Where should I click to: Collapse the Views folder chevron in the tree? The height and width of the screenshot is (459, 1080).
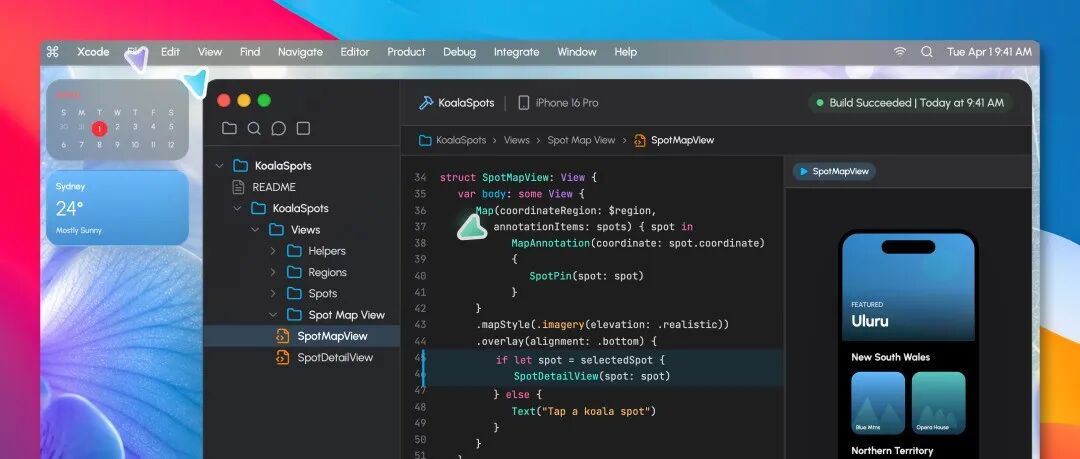click(256, 230)
